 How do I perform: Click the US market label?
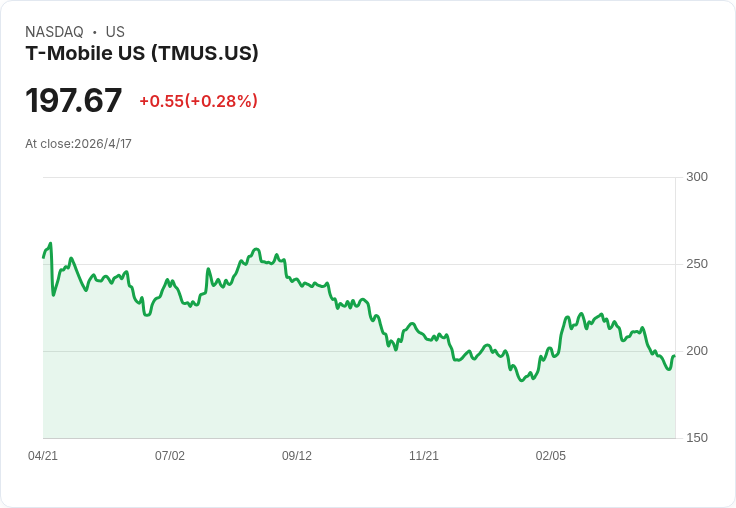[115, 32]
